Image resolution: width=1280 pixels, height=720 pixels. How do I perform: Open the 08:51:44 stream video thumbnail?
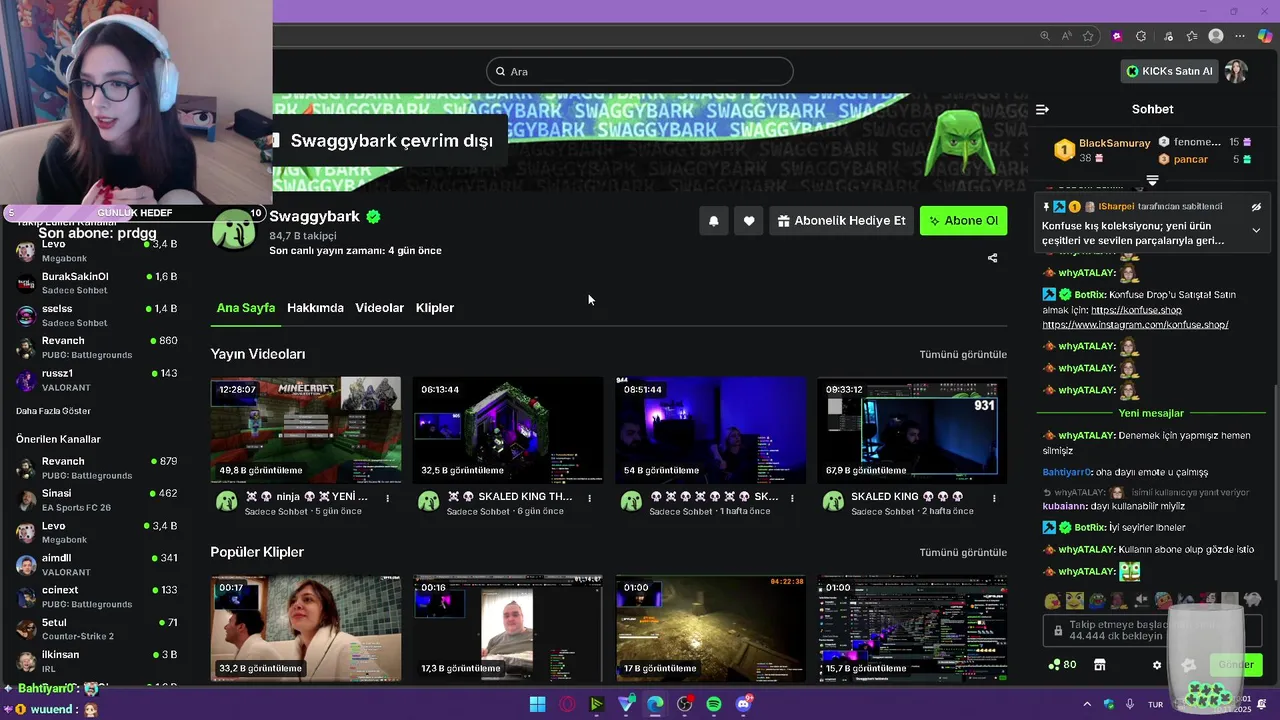pyautogui.click(x=710, y=430)
